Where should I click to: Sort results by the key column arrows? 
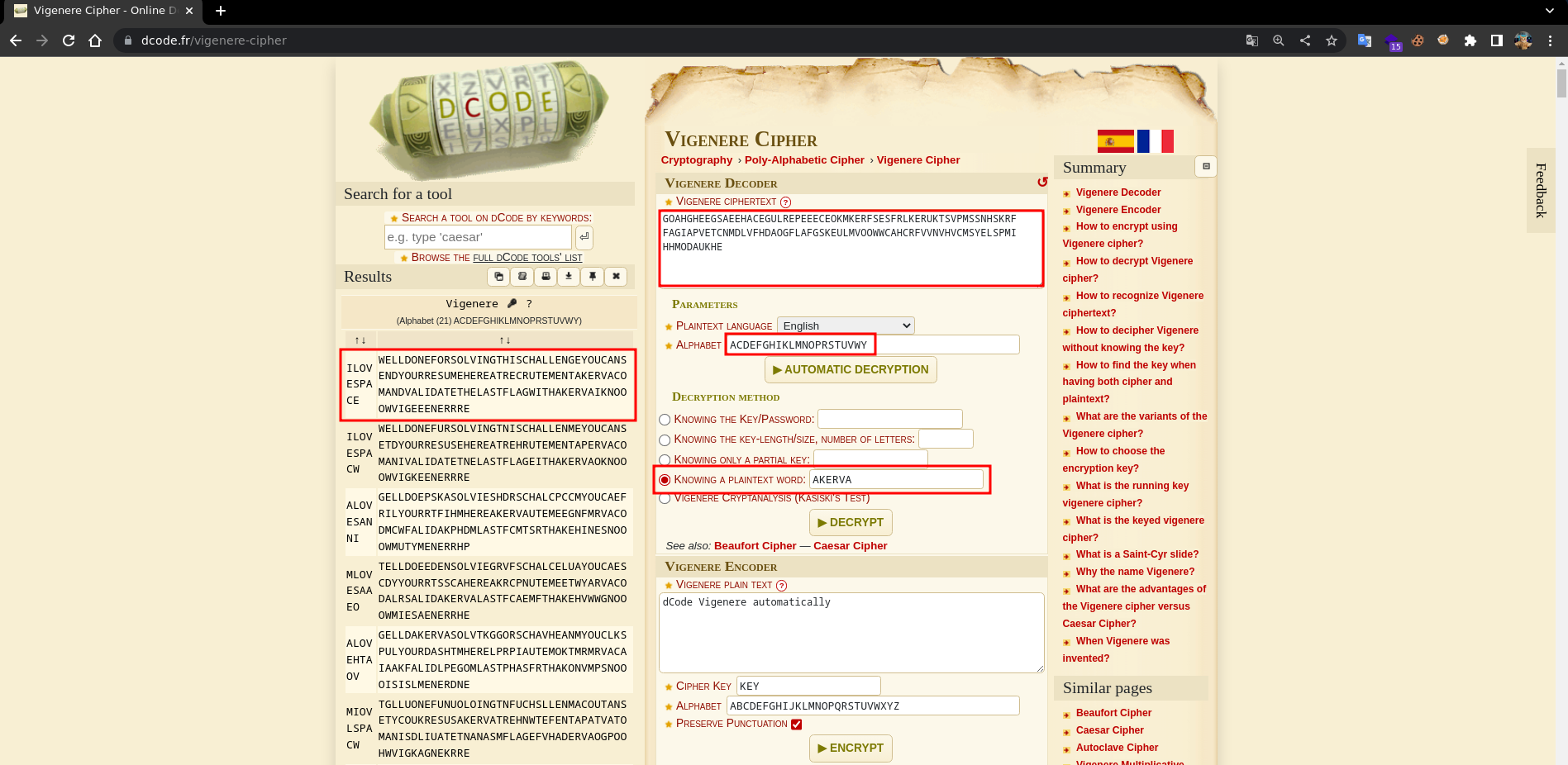360,340
